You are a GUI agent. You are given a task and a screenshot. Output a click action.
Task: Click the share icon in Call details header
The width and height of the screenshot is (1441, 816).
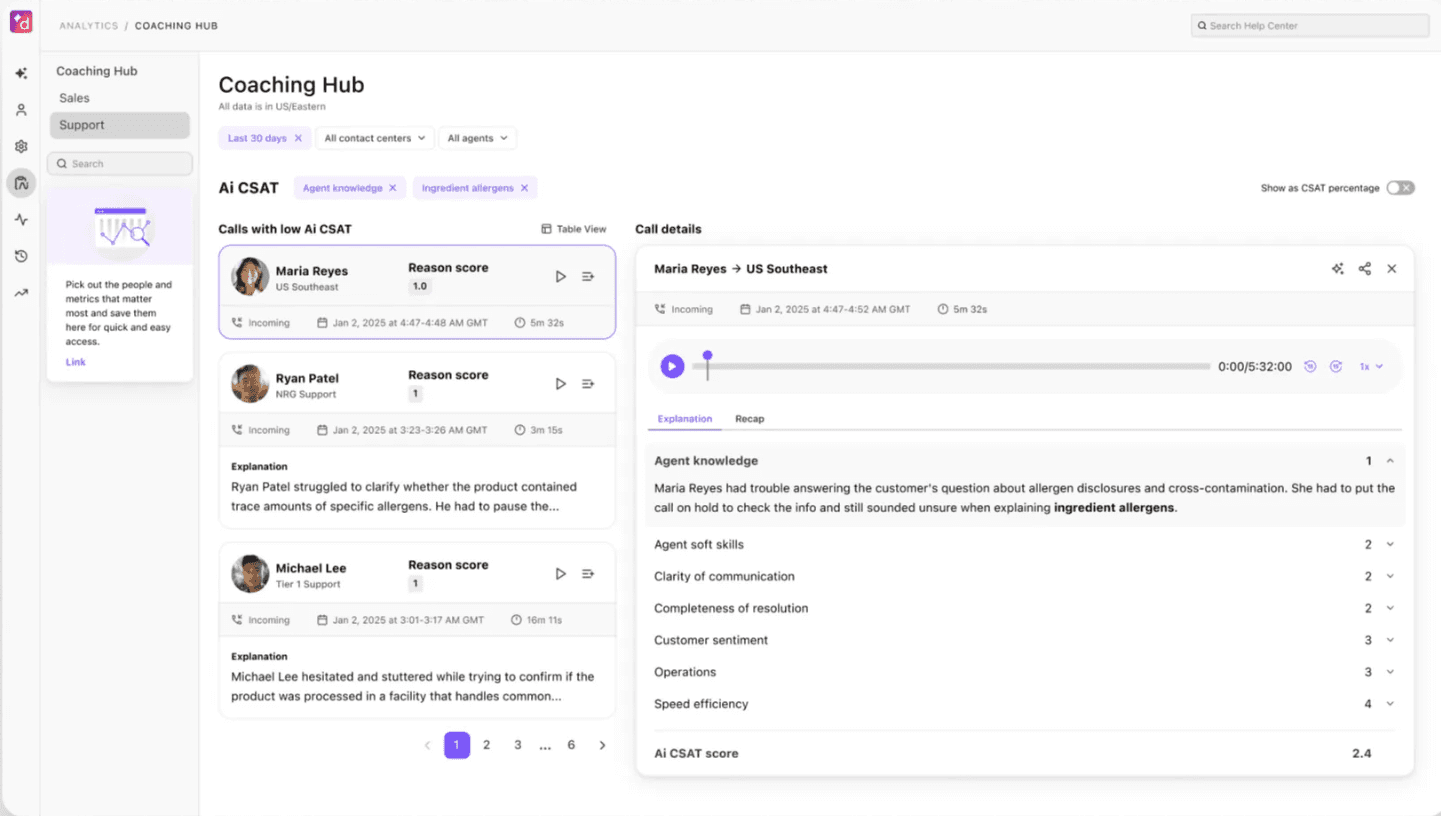pos(1364,268)
